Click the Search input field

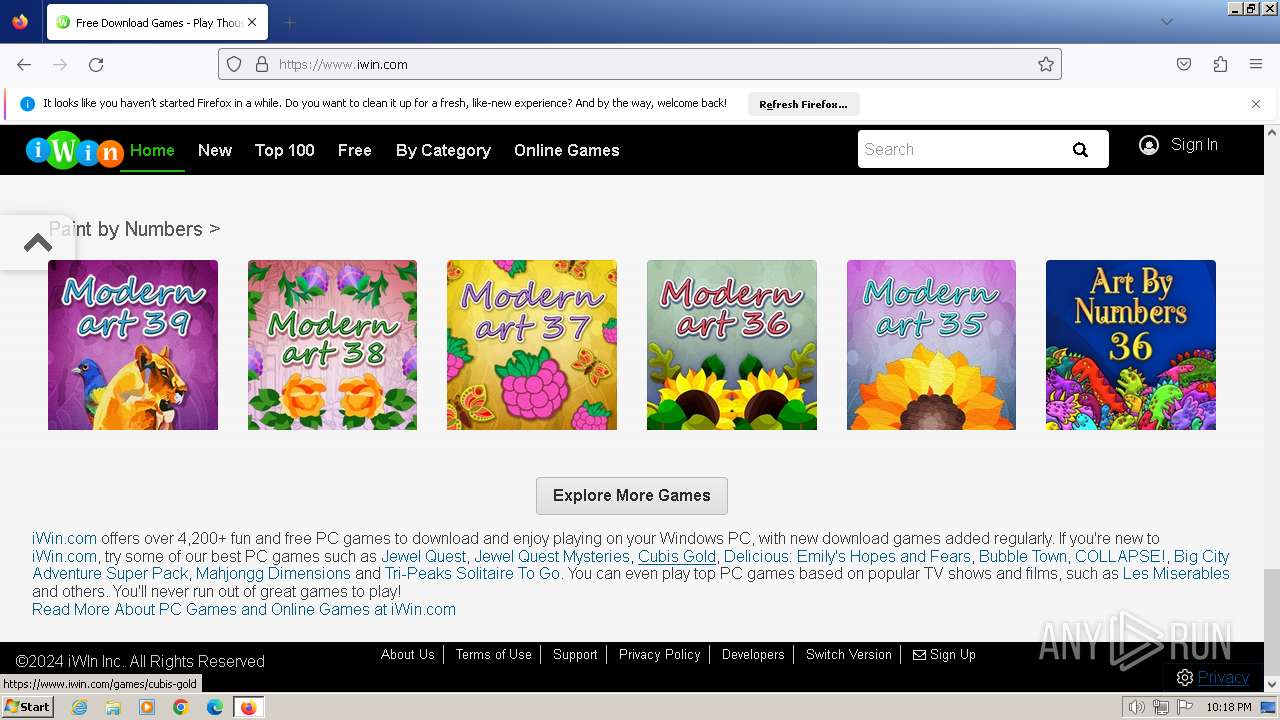[x=959, y=149]
